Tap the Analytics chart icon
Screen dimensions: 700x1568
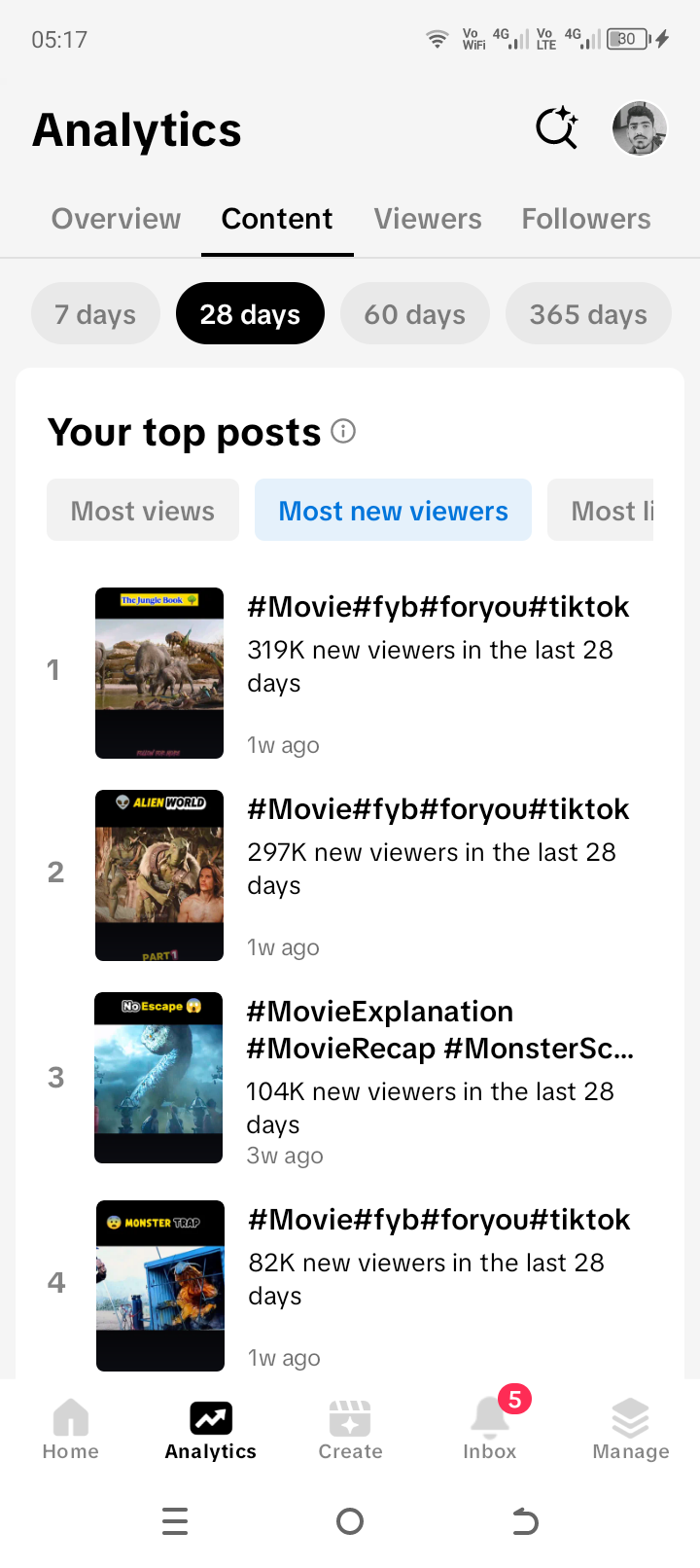coord(211,1418)
